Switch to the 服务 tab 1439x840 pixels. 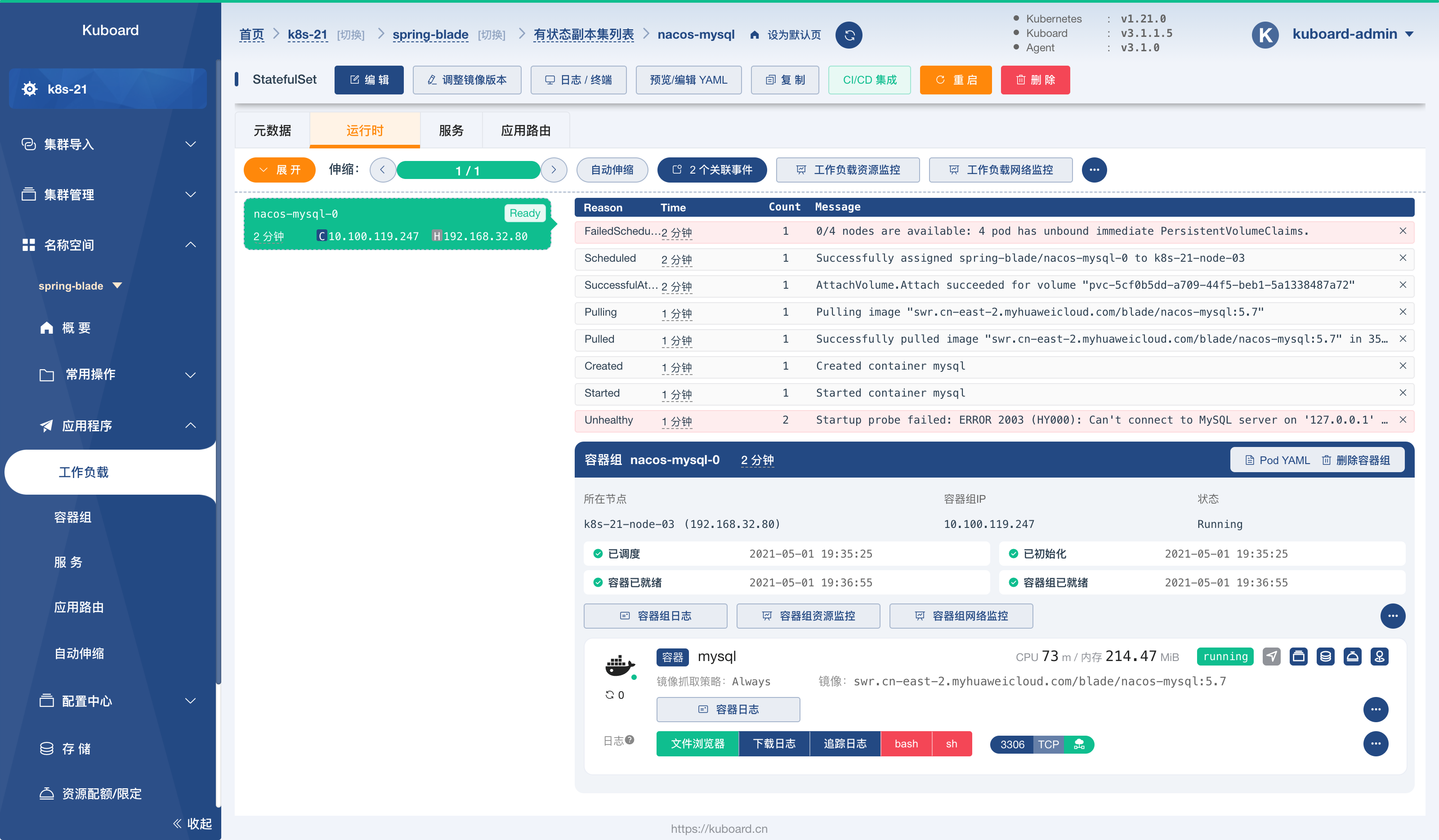coord(451,130)
